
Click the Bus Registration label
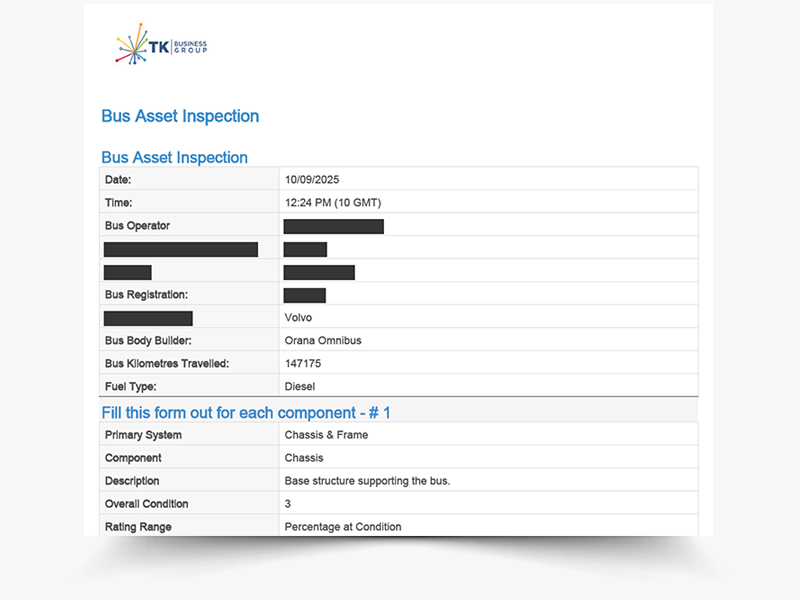pos(146,295)
